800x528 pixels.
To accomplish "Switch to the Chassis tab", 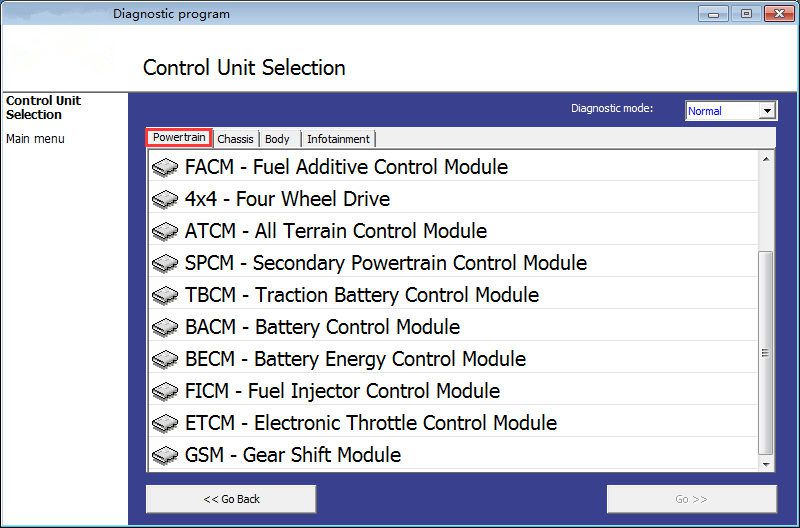I will point(235,139).
